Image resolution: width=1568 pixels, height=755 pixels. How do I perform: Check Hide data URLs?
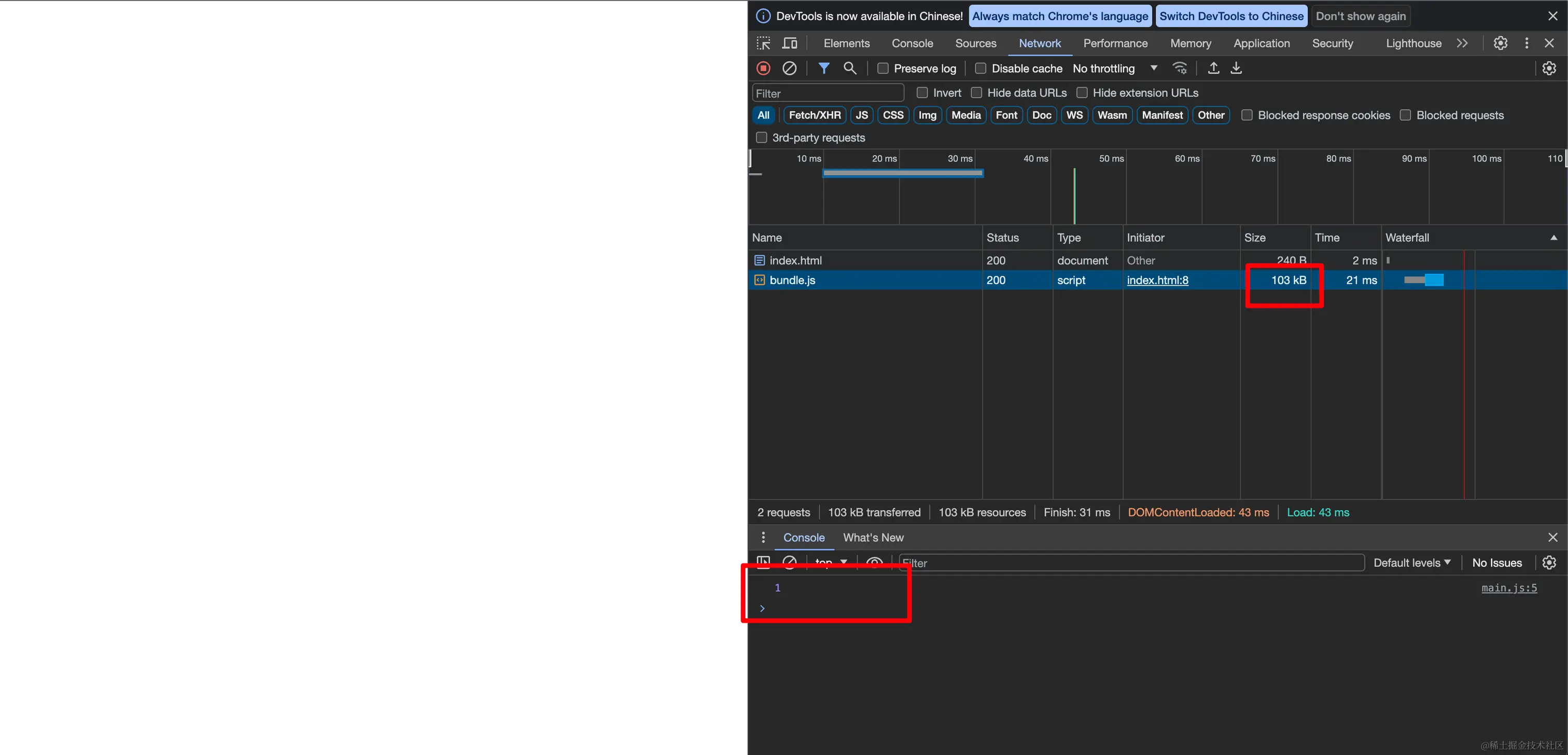(x=976, y=92)
